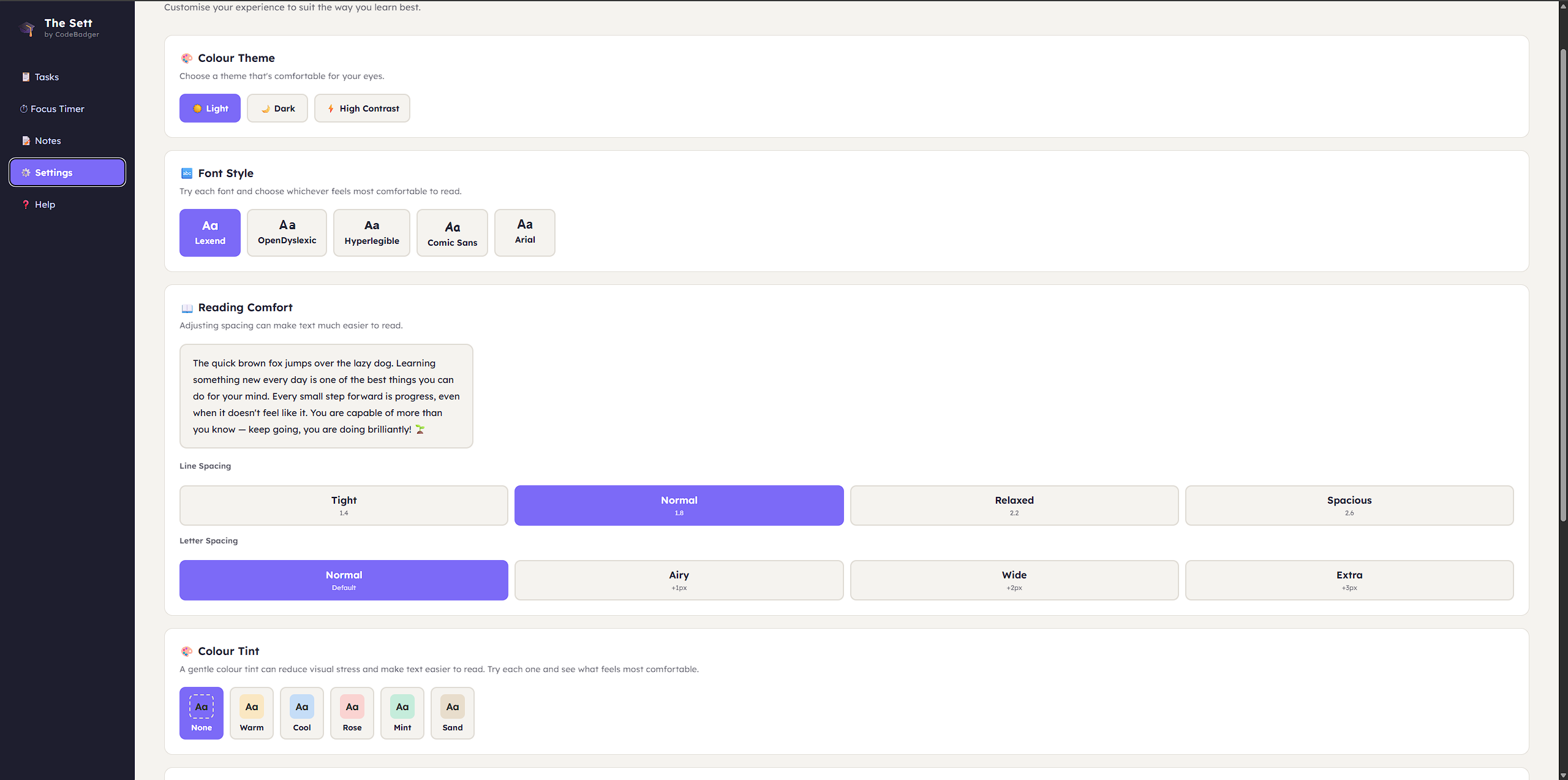Go to Notes section
Image resolution: width=1568 pixels, height=780 pixels.
pos(67,141)
